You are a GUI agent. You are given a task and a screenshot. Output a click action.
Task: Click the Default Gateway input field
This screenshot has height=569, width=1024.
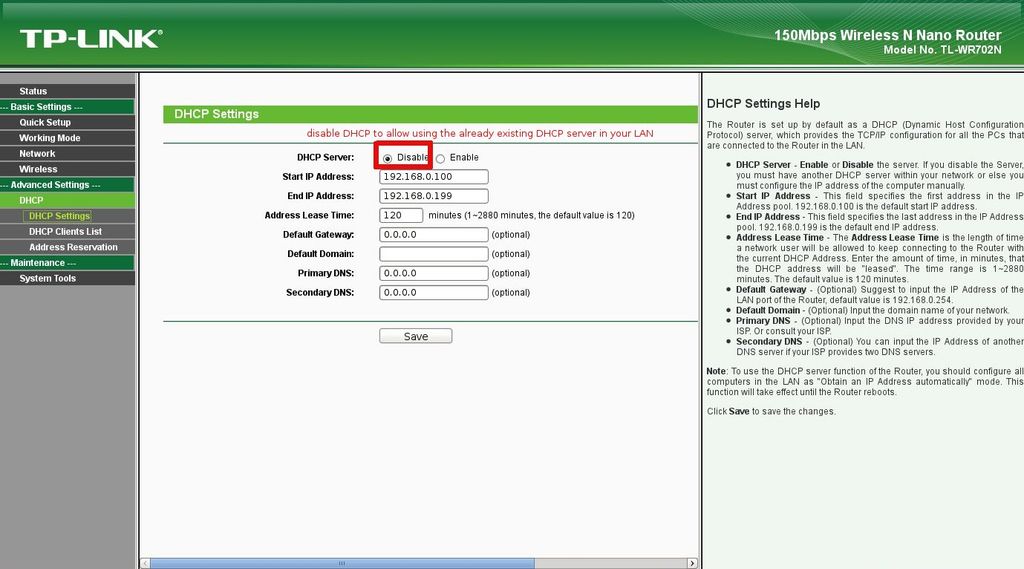[434, 235]
